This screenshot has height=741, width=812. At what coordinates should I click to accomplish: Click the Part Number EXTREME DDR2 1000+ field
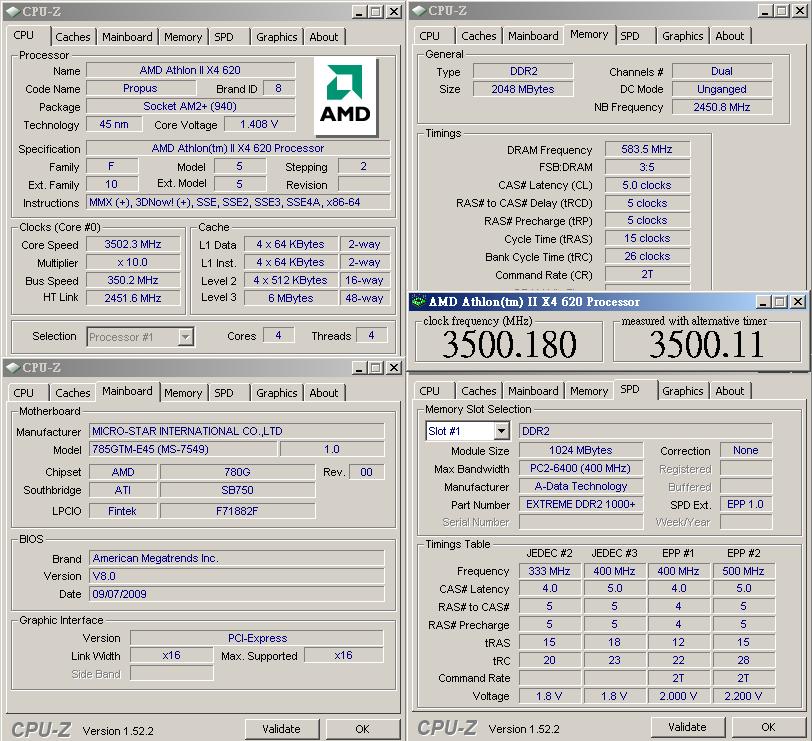point(581,504)
